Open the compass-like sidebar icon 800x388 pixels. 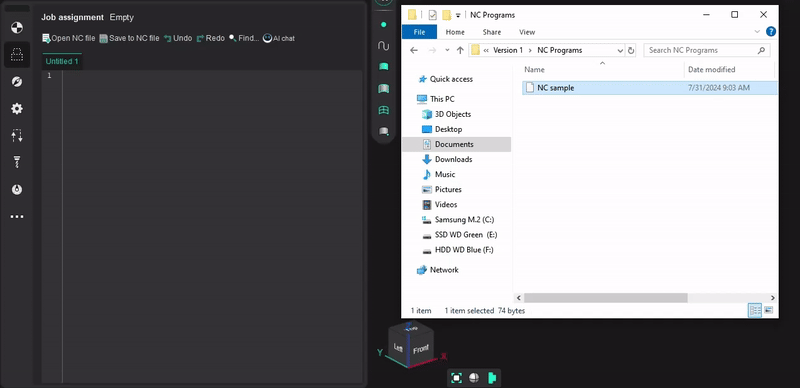[17, 82]
